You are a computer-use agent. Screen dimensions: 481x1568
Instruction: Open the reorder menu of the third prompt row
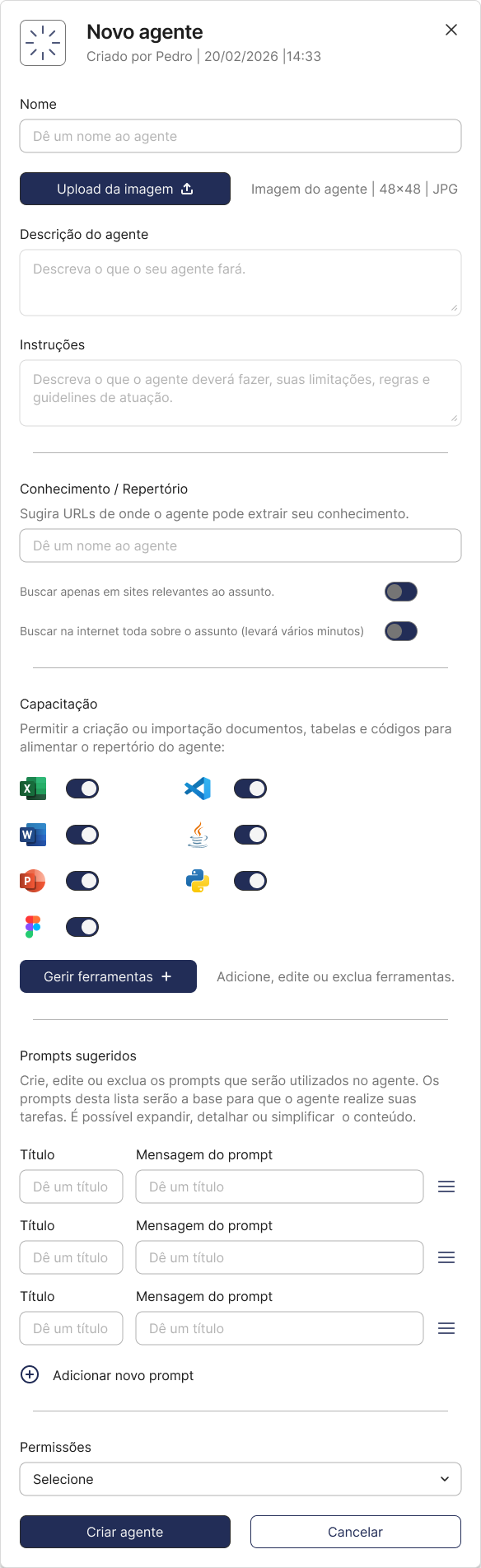(x=446, y=1328)
